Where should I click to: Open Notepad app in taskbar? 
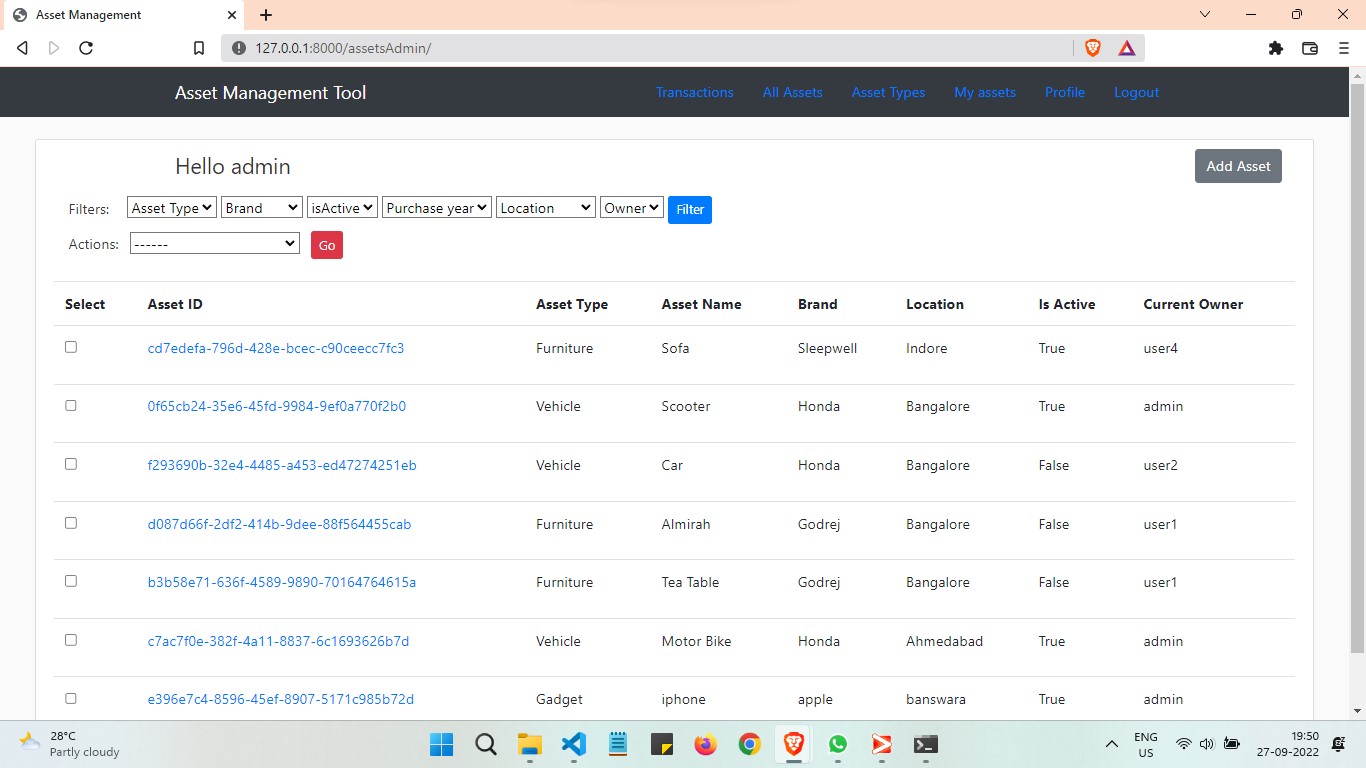pos(618,744)
